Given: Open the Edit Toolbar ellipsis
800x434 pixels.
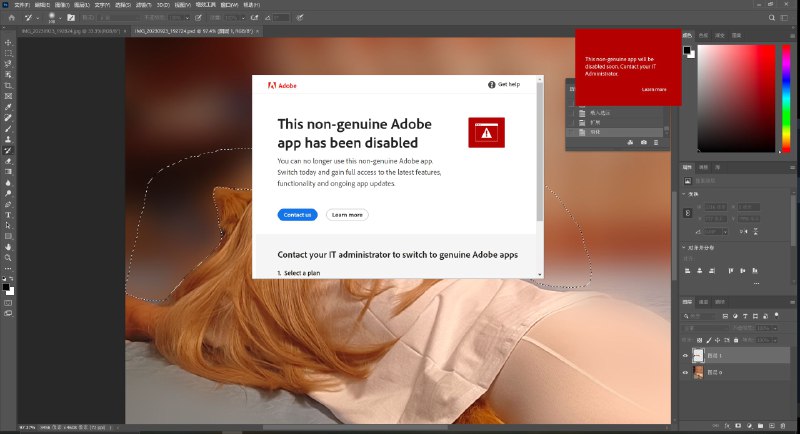Looking at the screenshot, I should [x=8, y=269].
